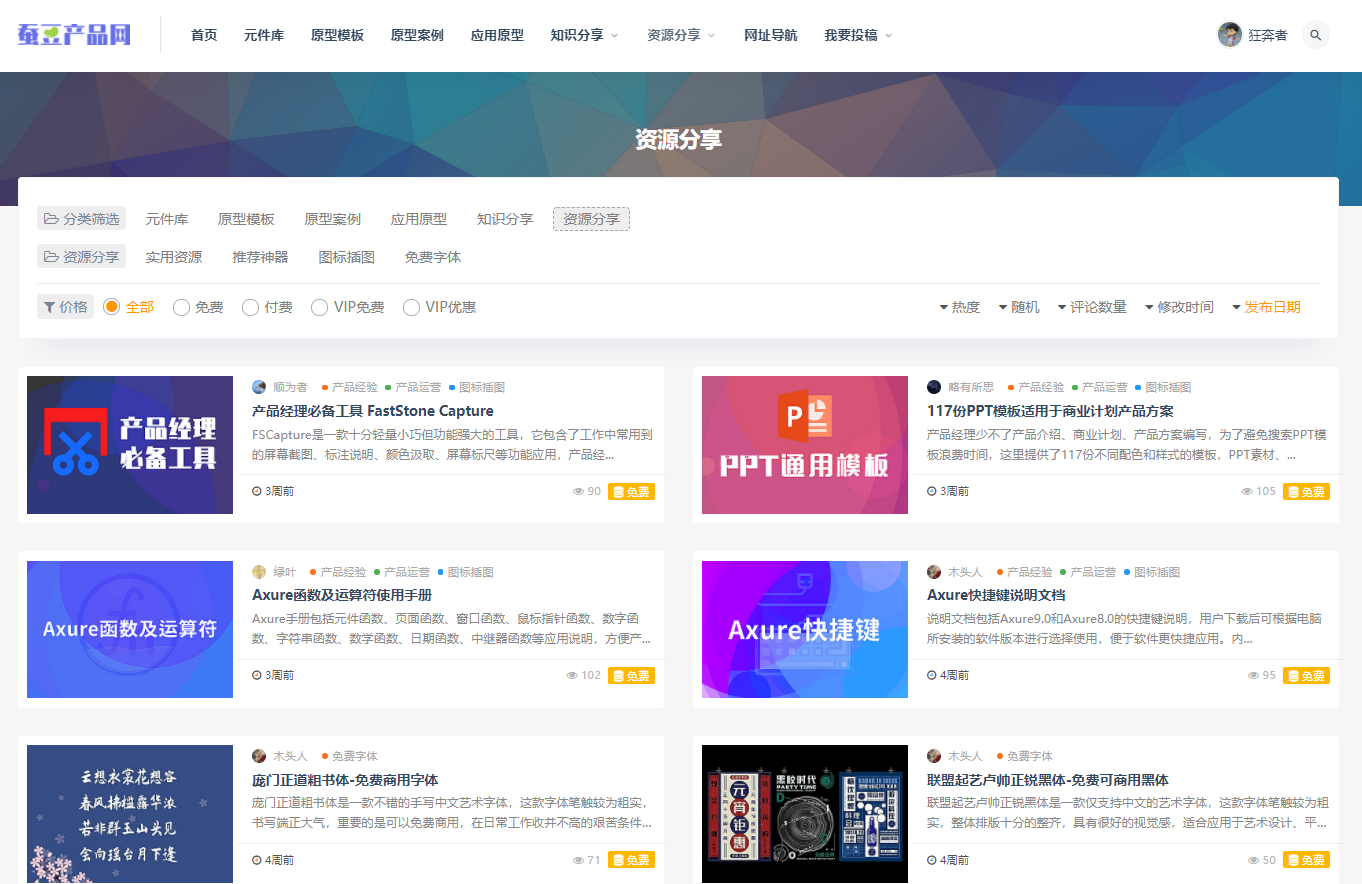Expand the 知识分享 nav dropdown
This screenshot has width=1362, height=884.
(x=584, y=35)
